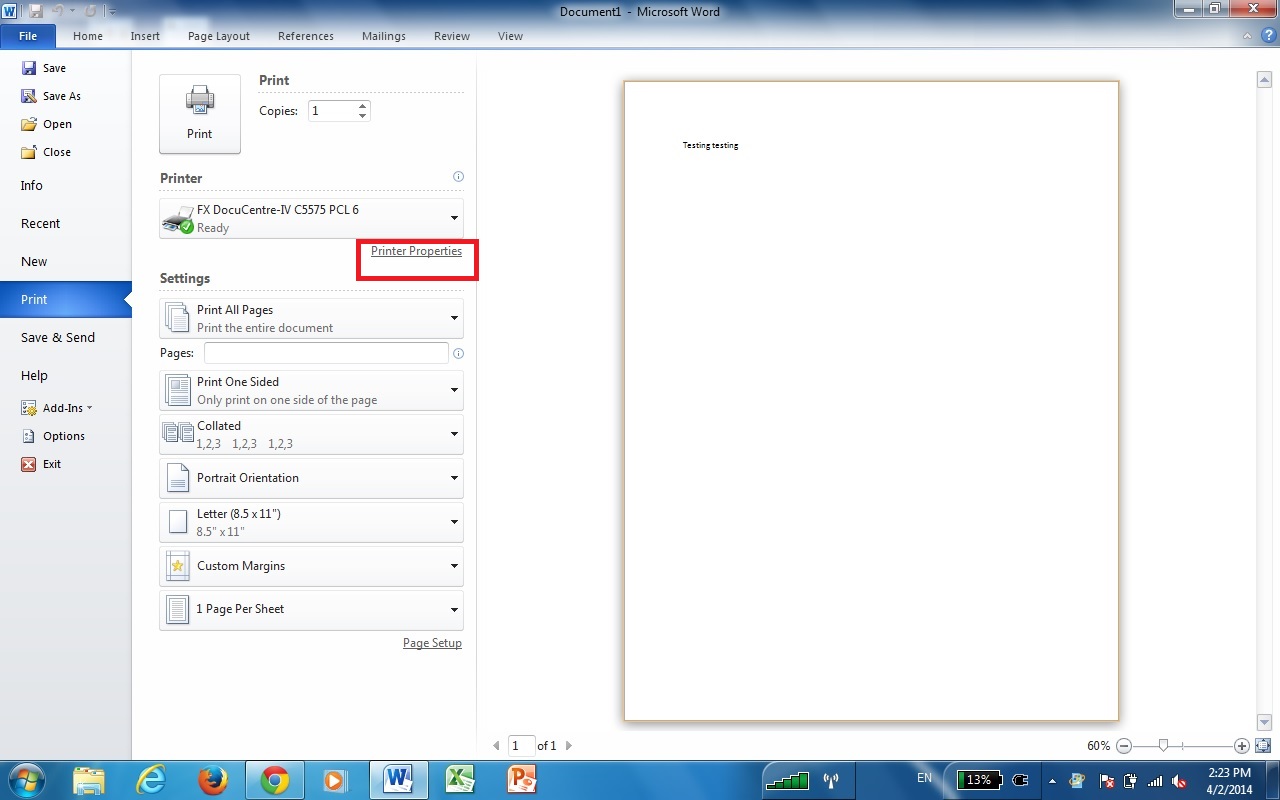The width and height of the screenshot is (1280, 800).
Task: Click the Pages range input field
Action: (326, 353)
